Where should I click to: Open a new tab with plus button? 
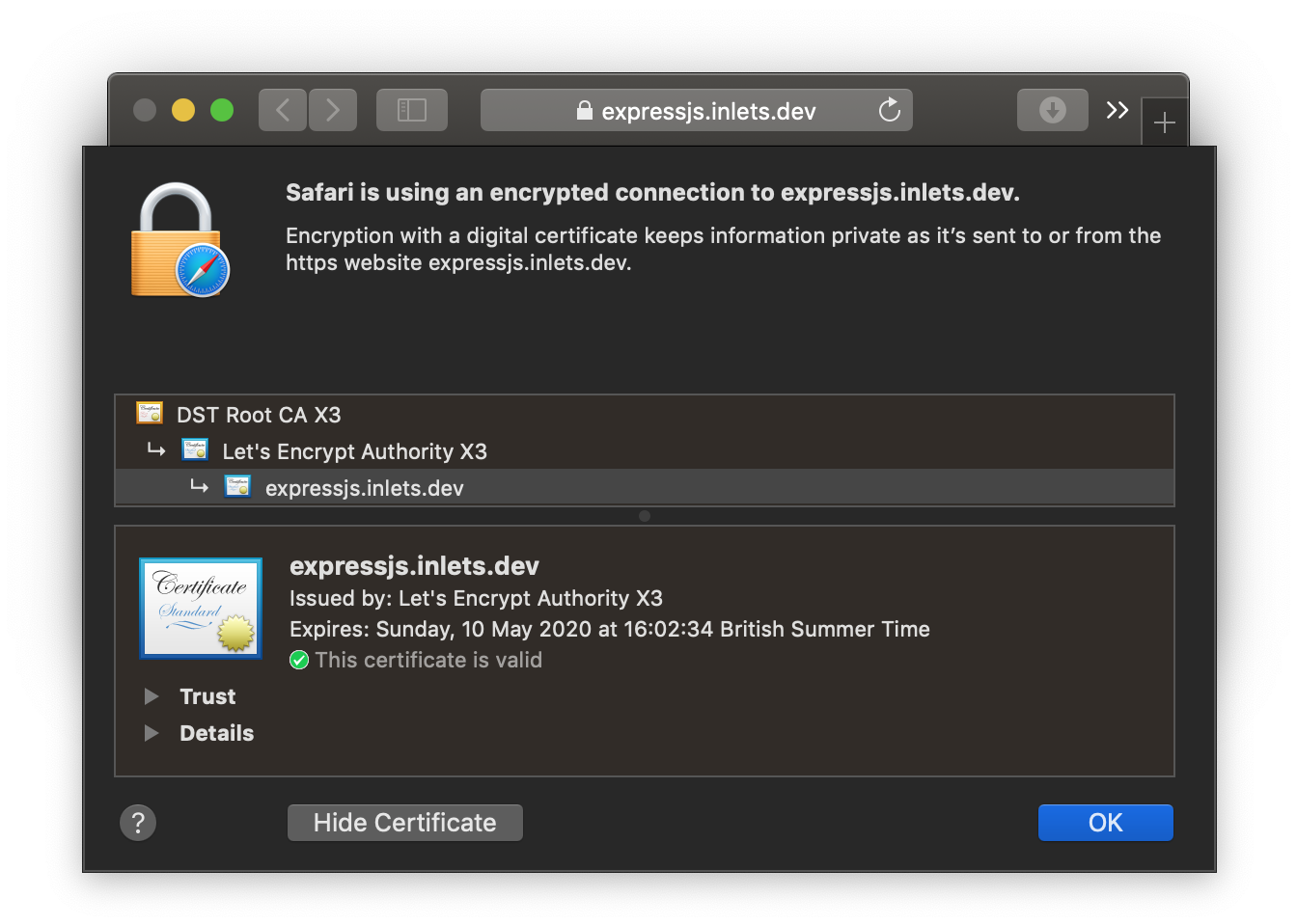pos(1164,122)
